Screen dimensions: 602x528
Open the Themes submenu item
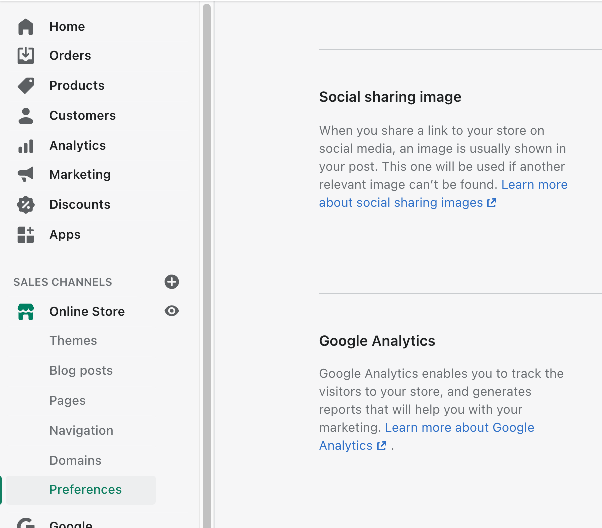pos(73,341)
